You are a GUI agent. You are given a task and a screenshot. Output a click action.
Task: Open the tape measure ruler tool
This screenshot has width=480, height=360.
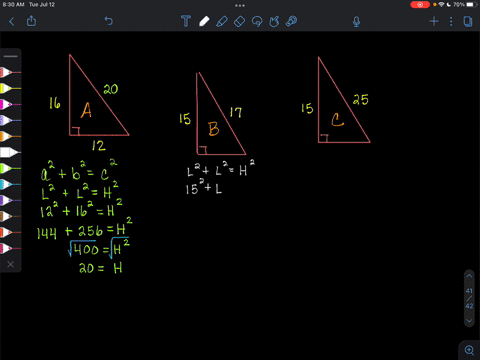coord(292,21)
